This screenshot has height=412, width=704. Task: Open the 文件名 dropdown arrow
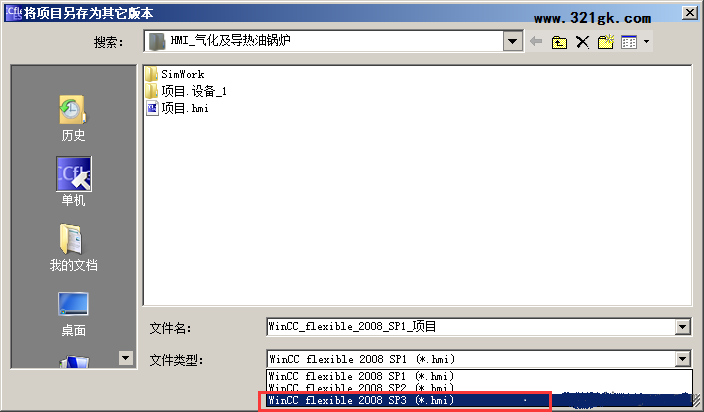[682, 327]
